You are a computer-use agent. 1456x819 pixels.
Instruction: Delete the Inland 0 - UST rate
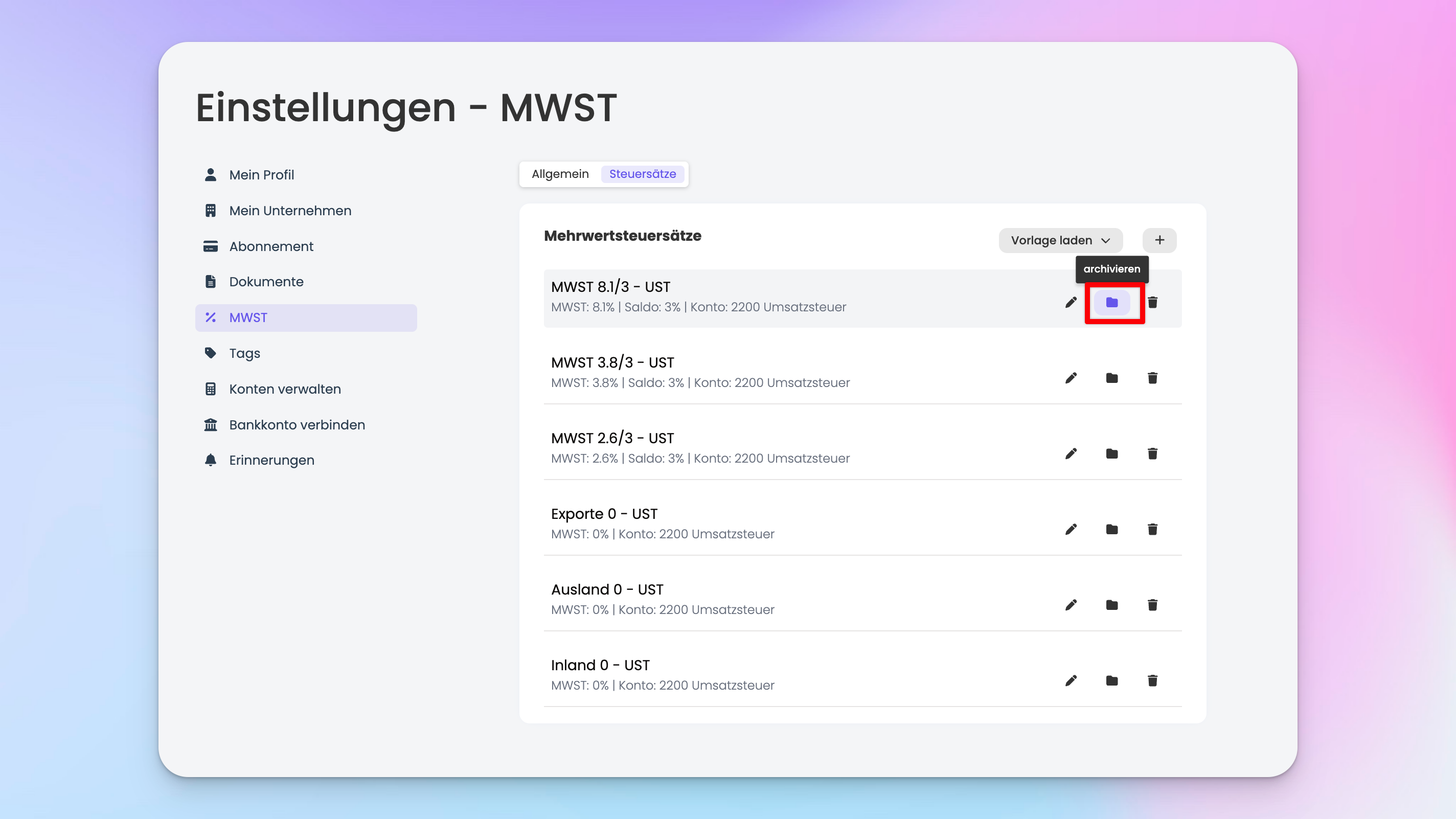pos(1152,680)
